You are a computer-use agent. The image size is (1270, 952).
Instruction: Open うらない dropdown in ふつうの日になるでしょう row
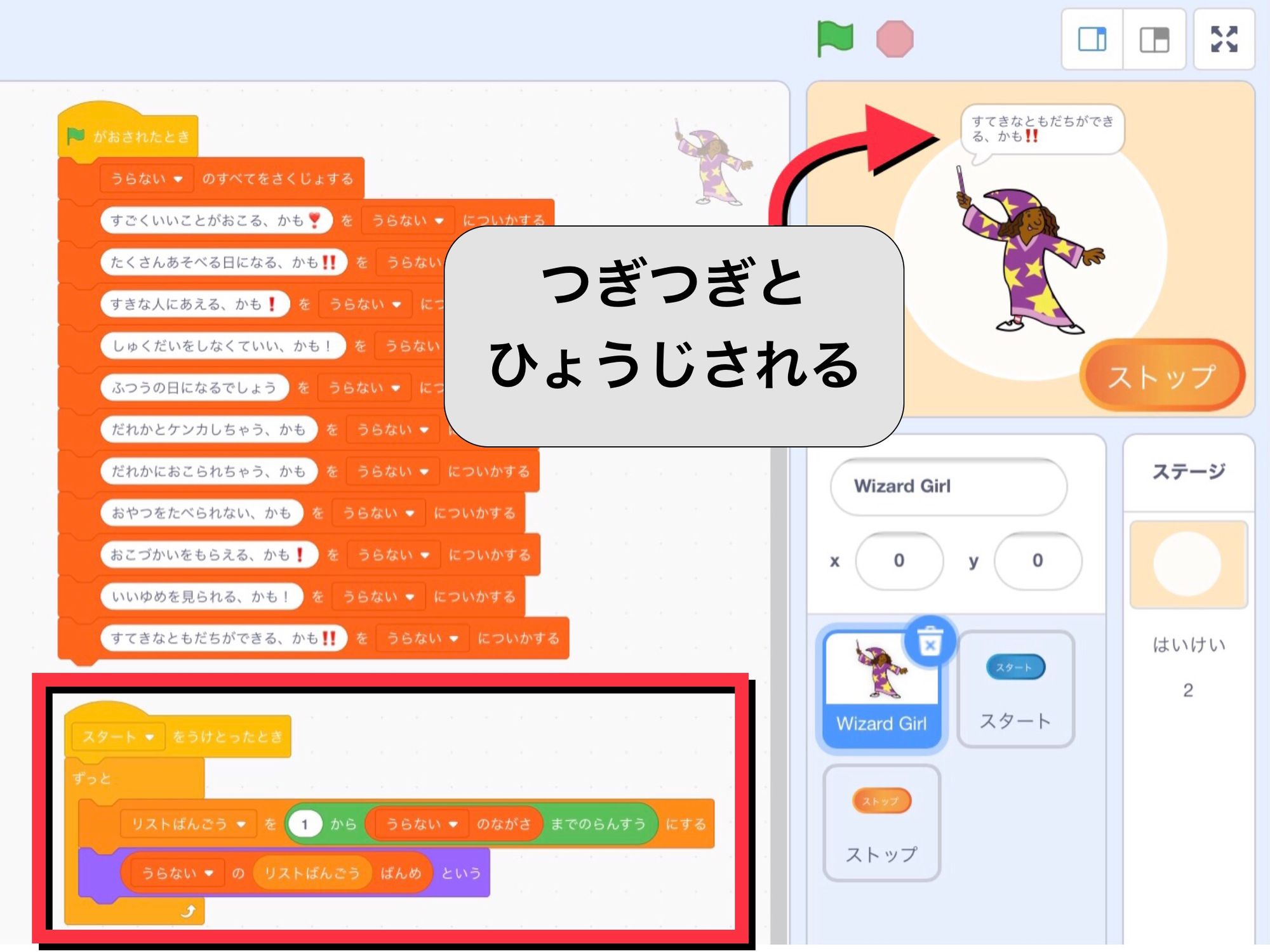point(364,388)
